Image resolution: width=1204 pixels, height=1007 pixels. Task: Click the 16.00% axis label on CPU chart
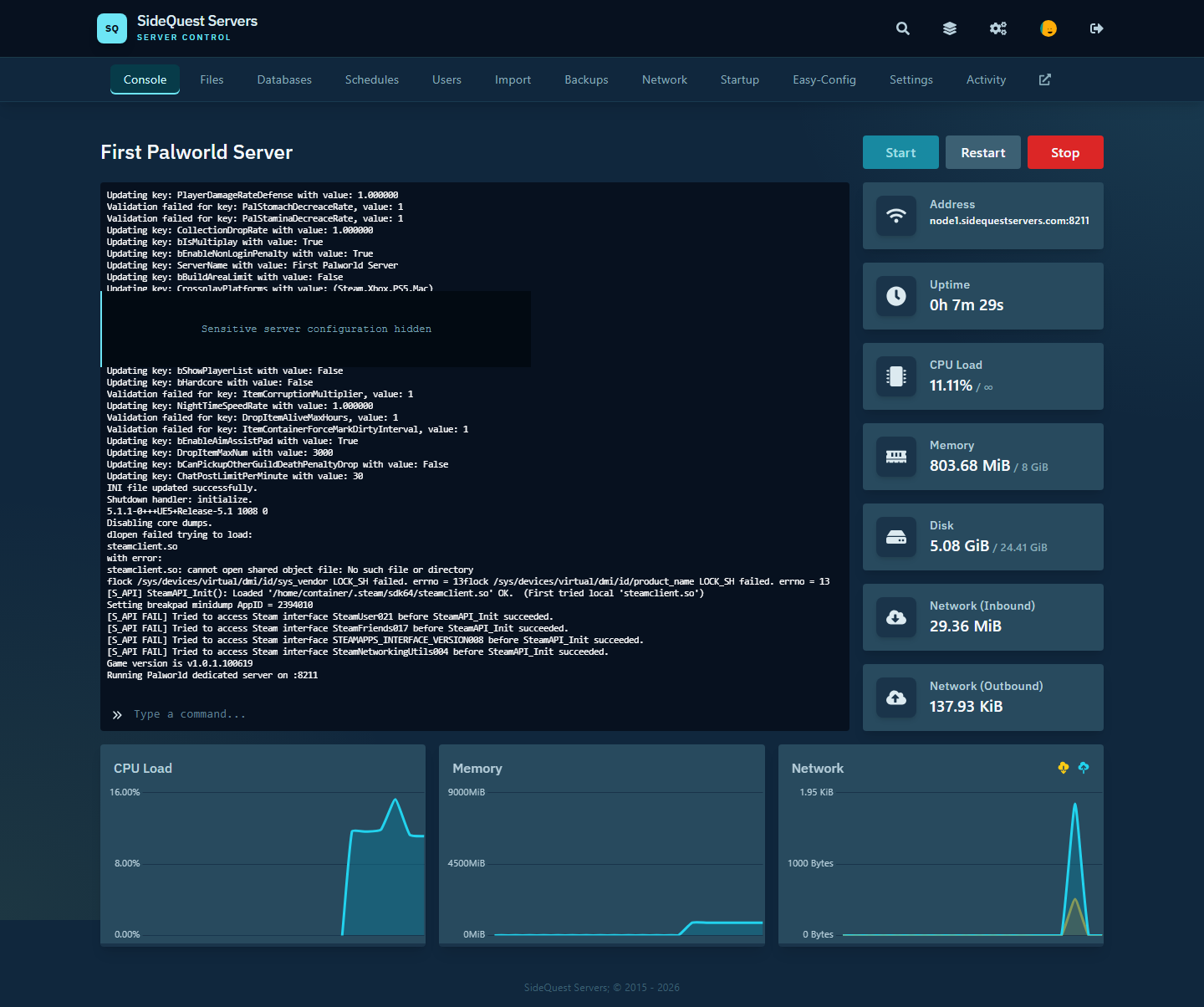point(125,792)
